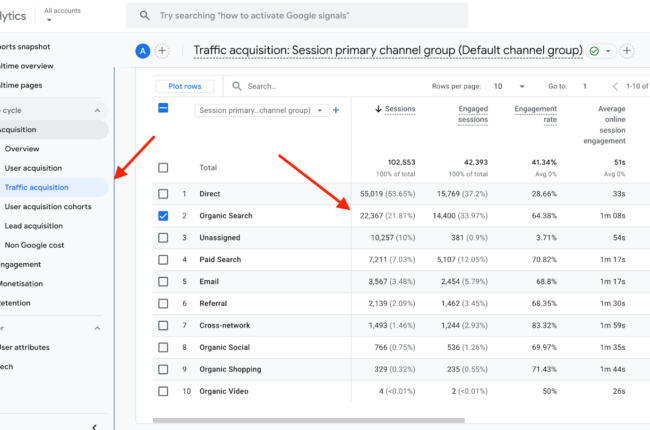Toggle the select-all rows checkbox in header
Viewport: 650px width, 430px height.
tap(163, 108)
